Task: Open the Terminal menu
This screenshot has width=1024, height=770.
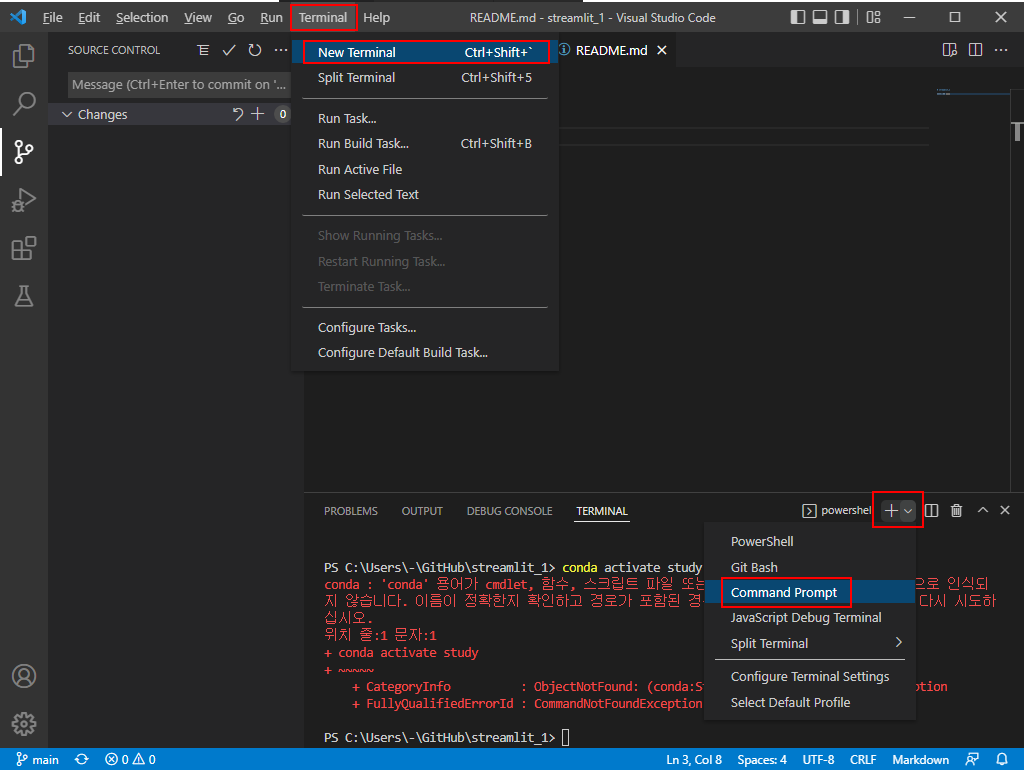Action: point(323,18)
